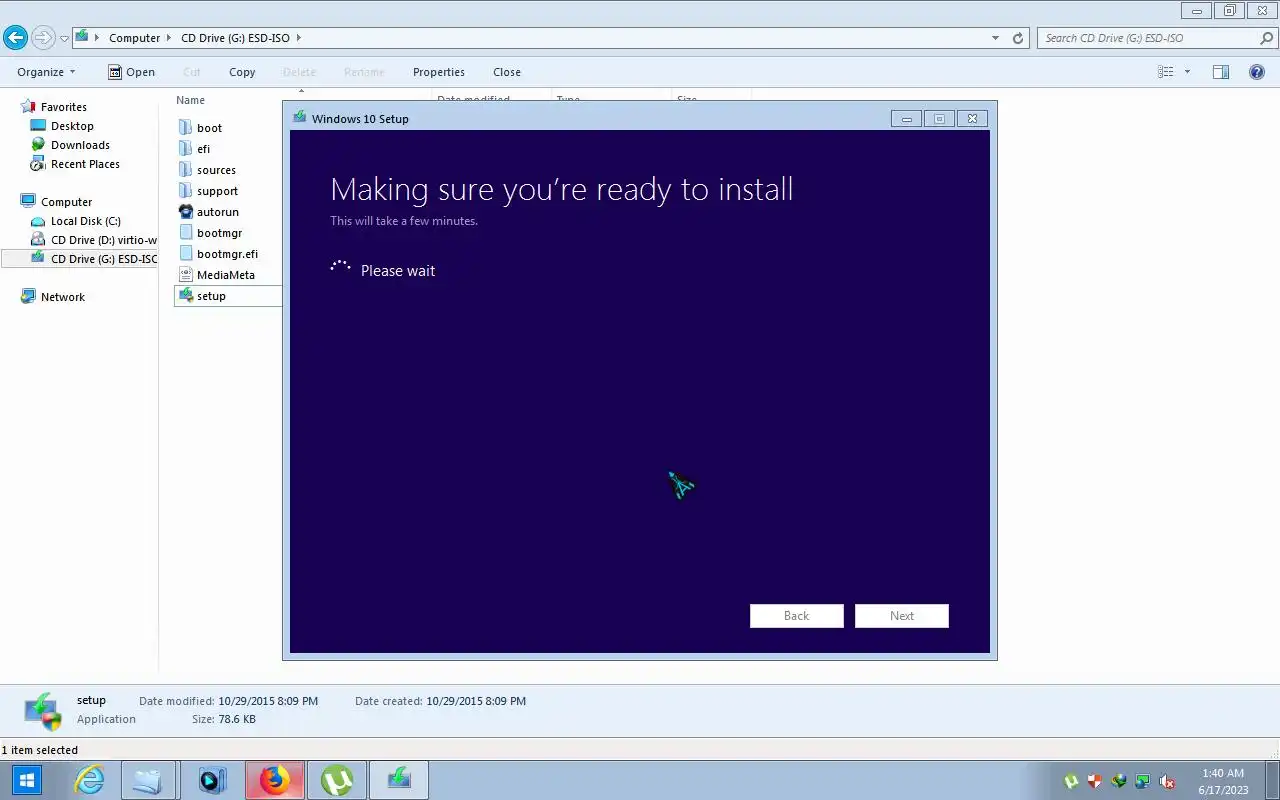1280x800 pixels.
Task: Open Firefox from taskbar
Action: 275,780
